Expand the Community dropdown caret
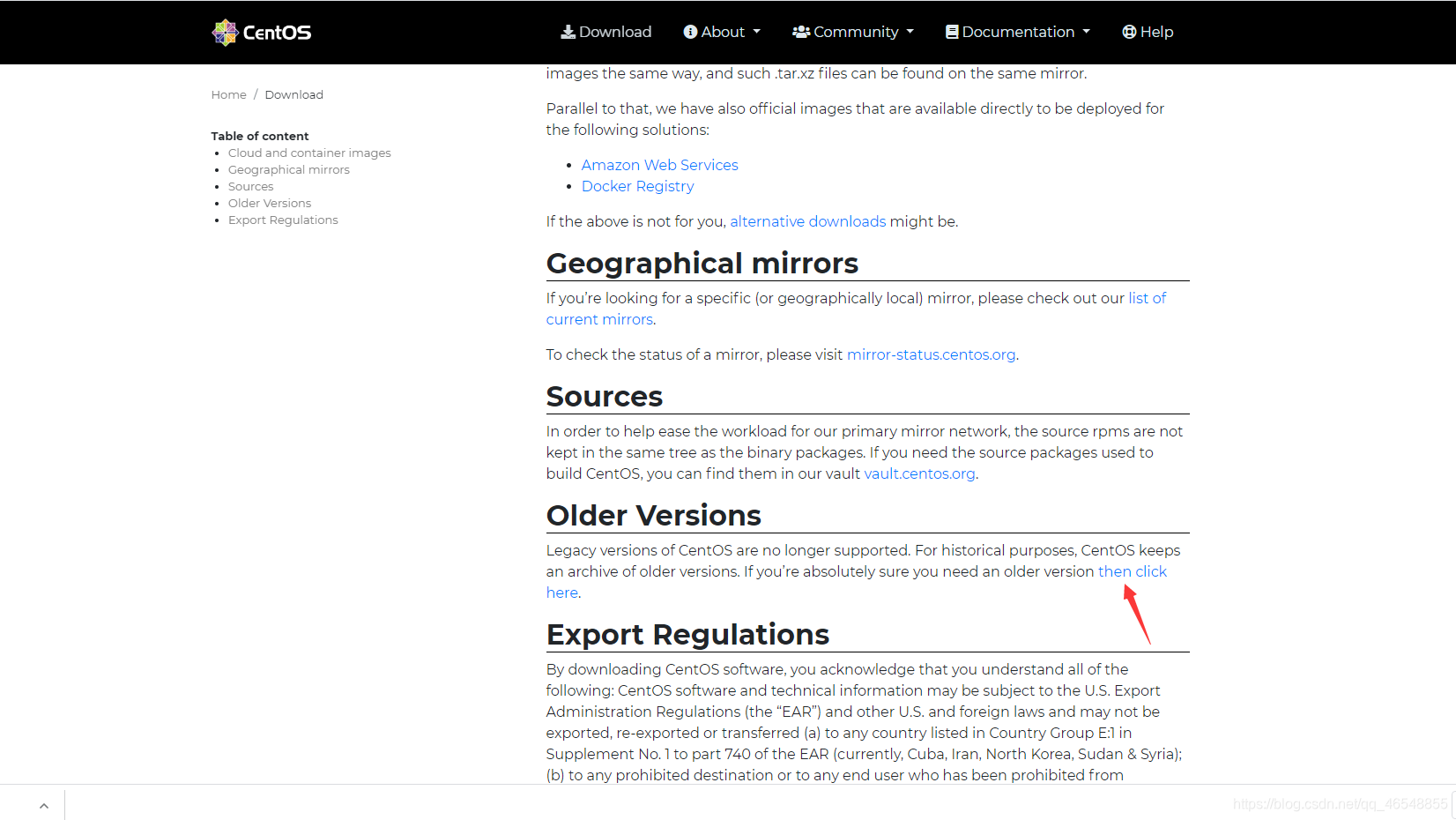 tap(910, 32)
